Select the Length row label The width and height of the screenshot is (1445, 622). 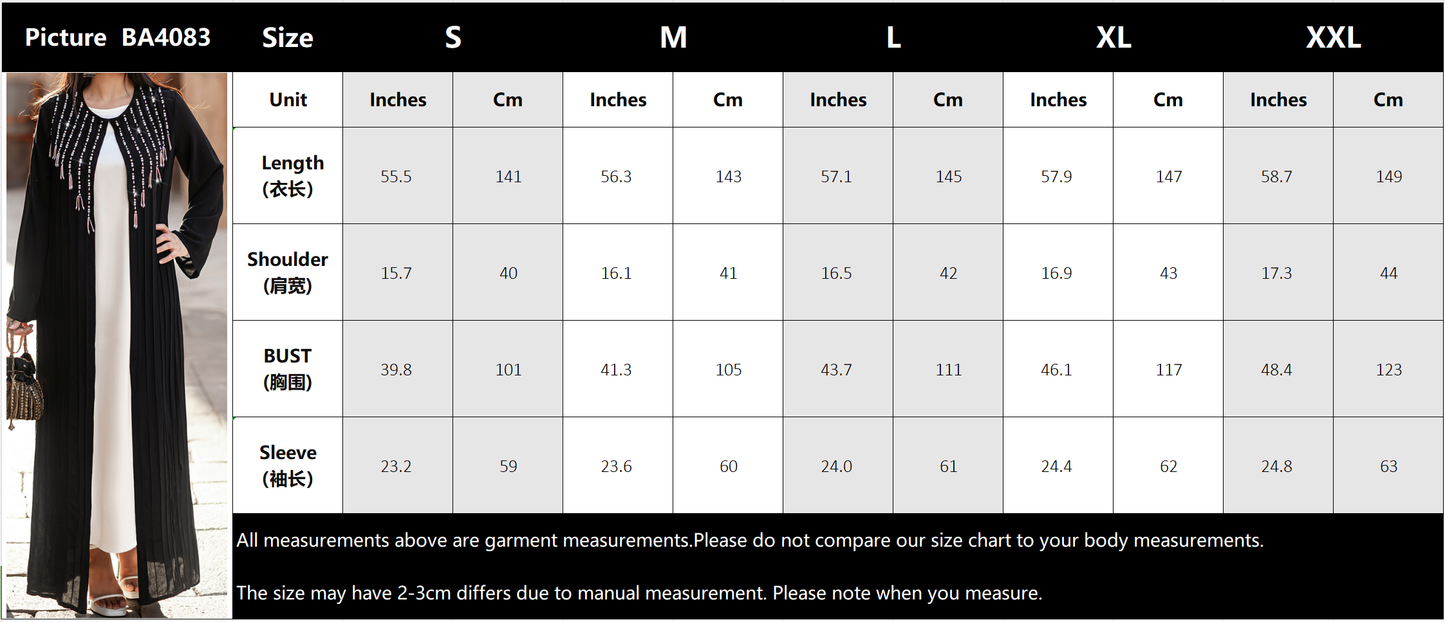point(288,176)
